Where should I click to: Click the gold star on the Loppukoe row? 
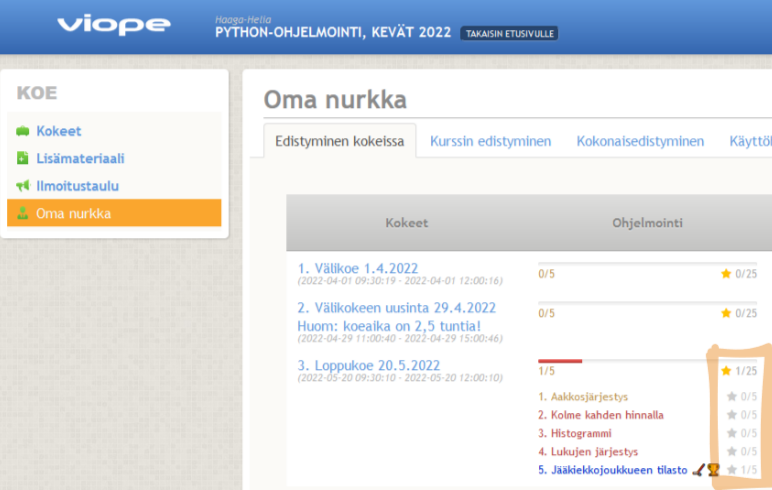726,371
